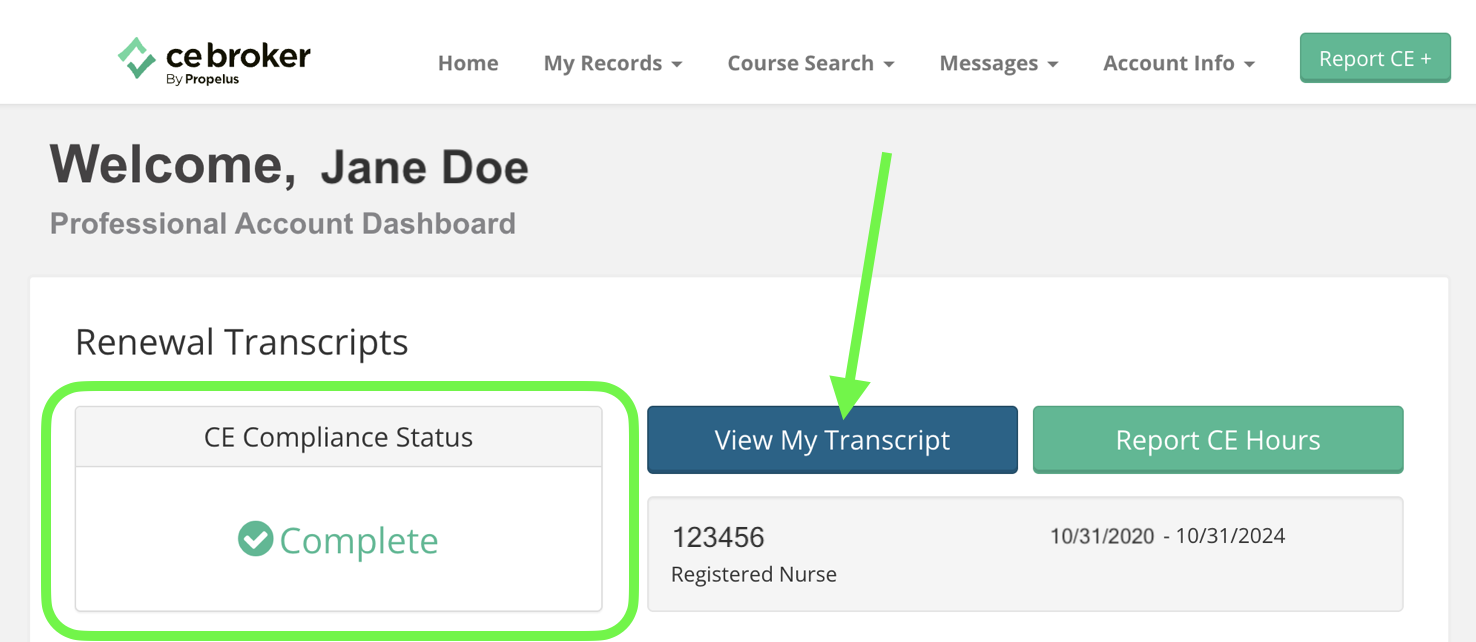1476x642 pixels.
Task: Open the Messages menu label
Action: click(989, 63)
